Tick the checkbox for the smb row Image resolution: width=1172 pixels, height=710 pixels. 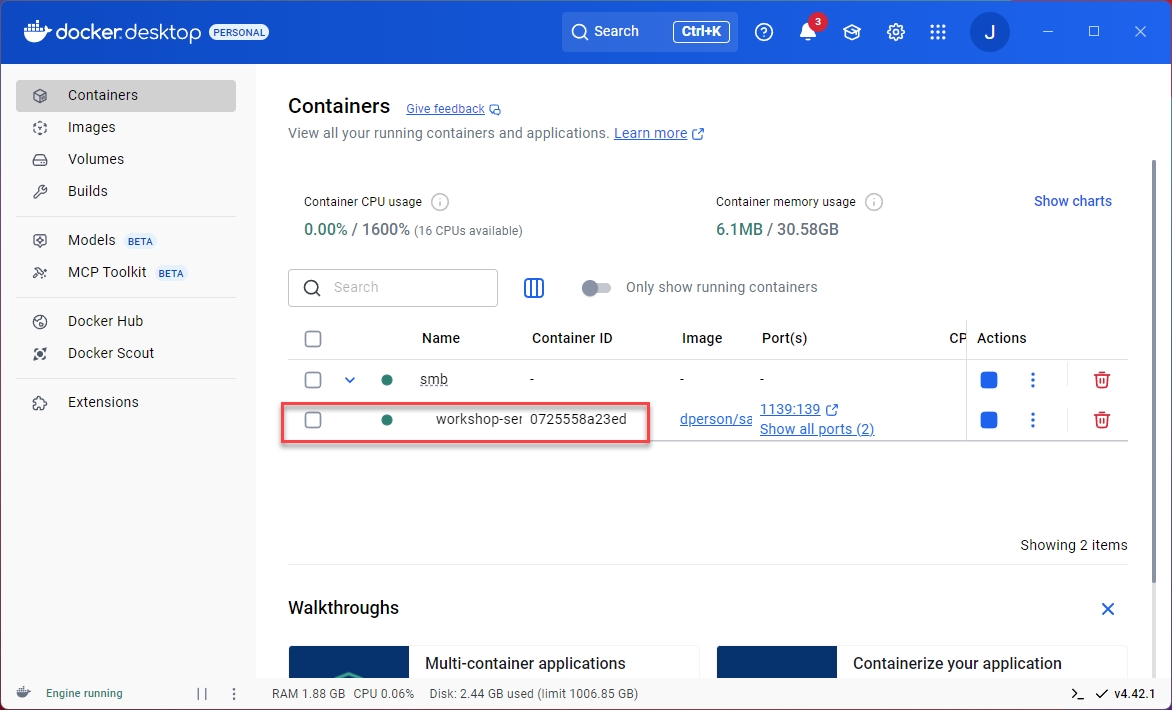point(313,380)
